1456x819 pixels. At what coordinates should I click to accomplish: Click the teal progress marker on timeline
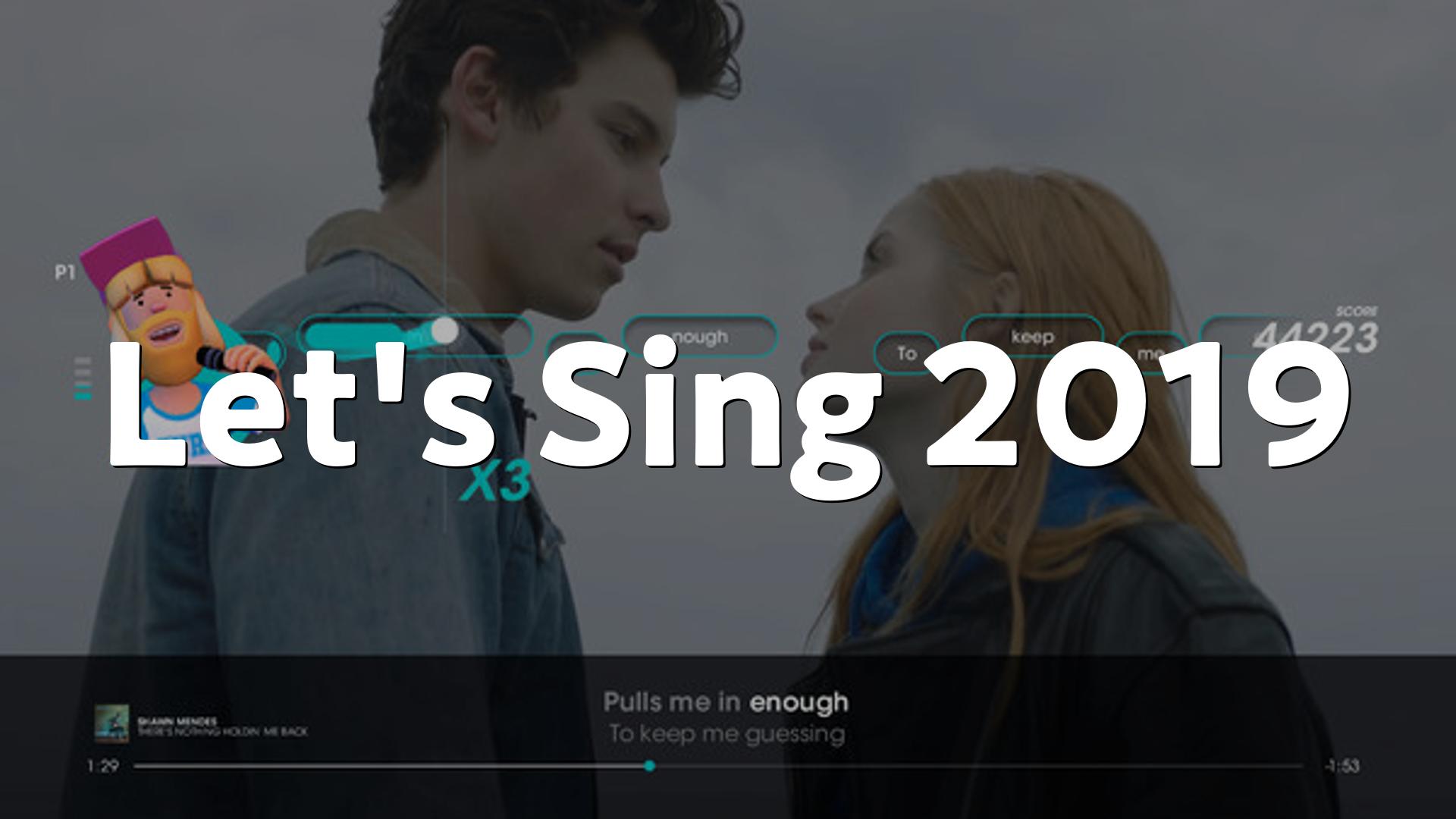click(x=649, y=766)
